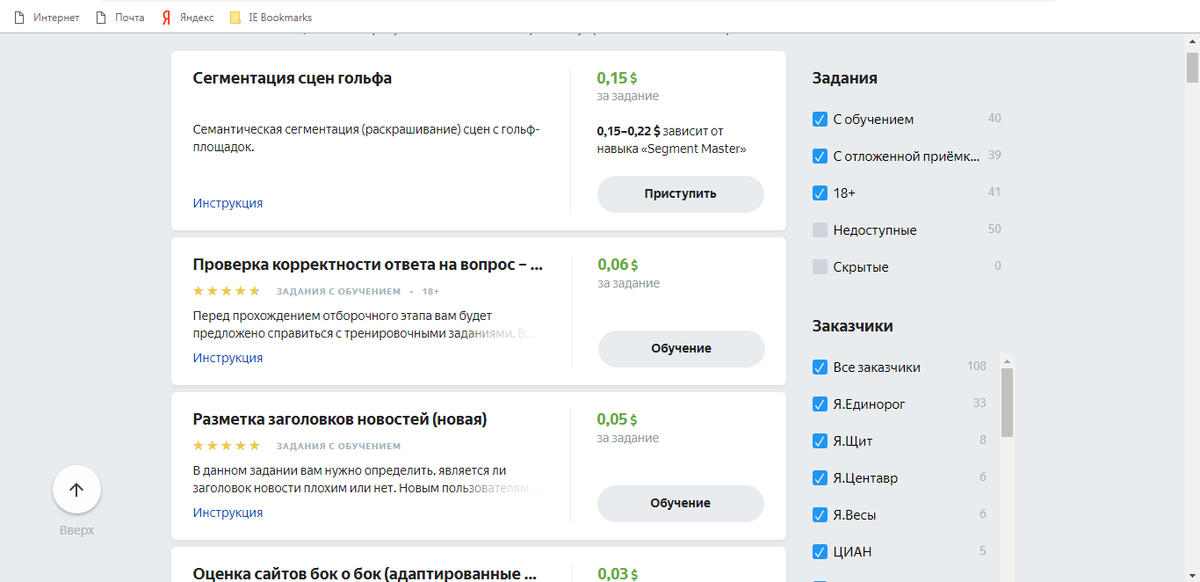Viewport: 1200px width, 582px height.
Task: Toggle the С отложенной приёмкой checkbox
Action: point(820,156)
